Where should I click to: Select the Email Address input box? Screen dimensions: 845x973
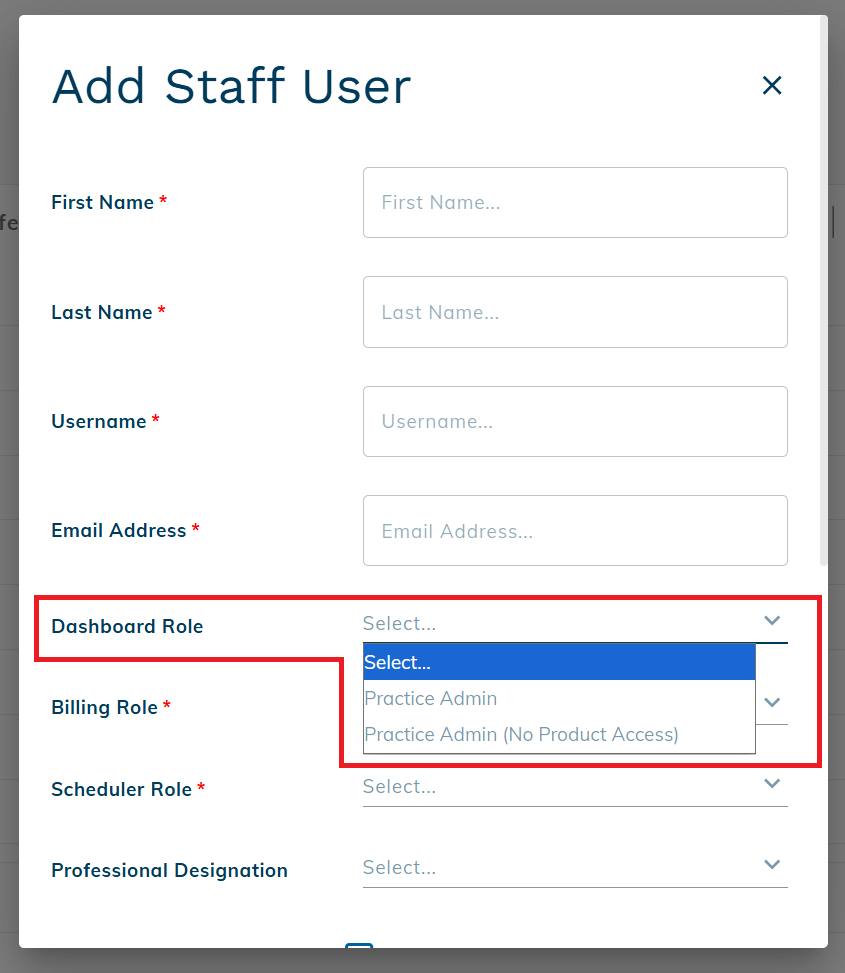pyautogui.click(x=575, y=530)
